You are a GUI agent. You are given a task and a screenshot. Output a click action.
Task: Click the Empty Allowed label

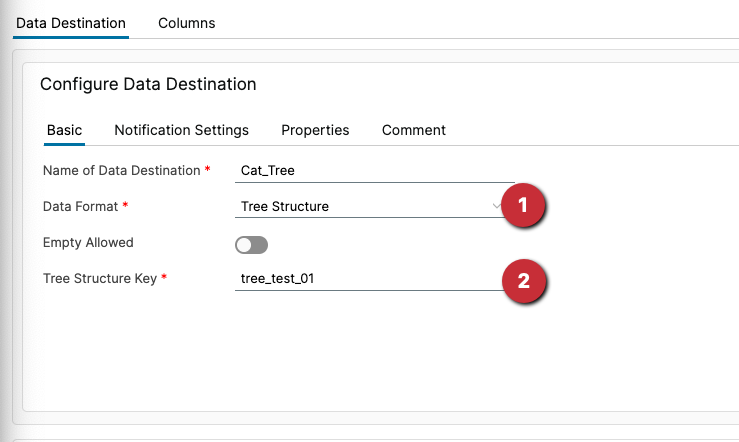(88, 242)
